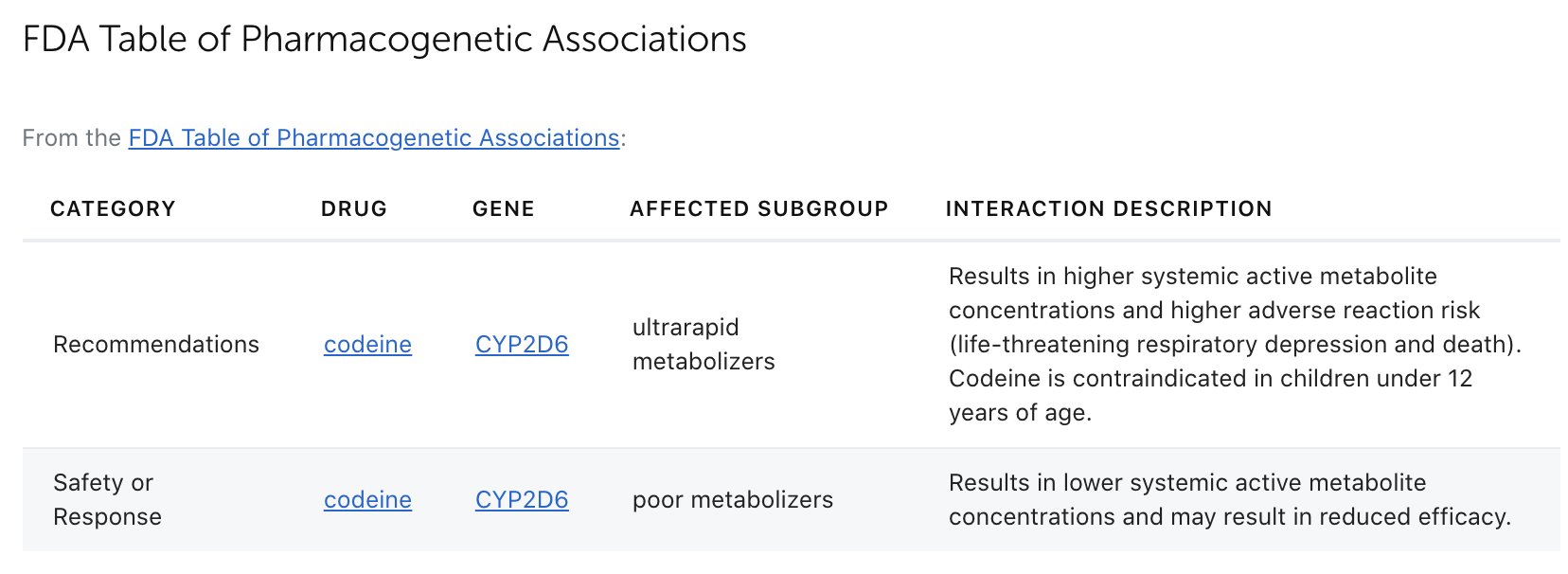
Task: Select the poor metabolizers cell
Action: 731,499
